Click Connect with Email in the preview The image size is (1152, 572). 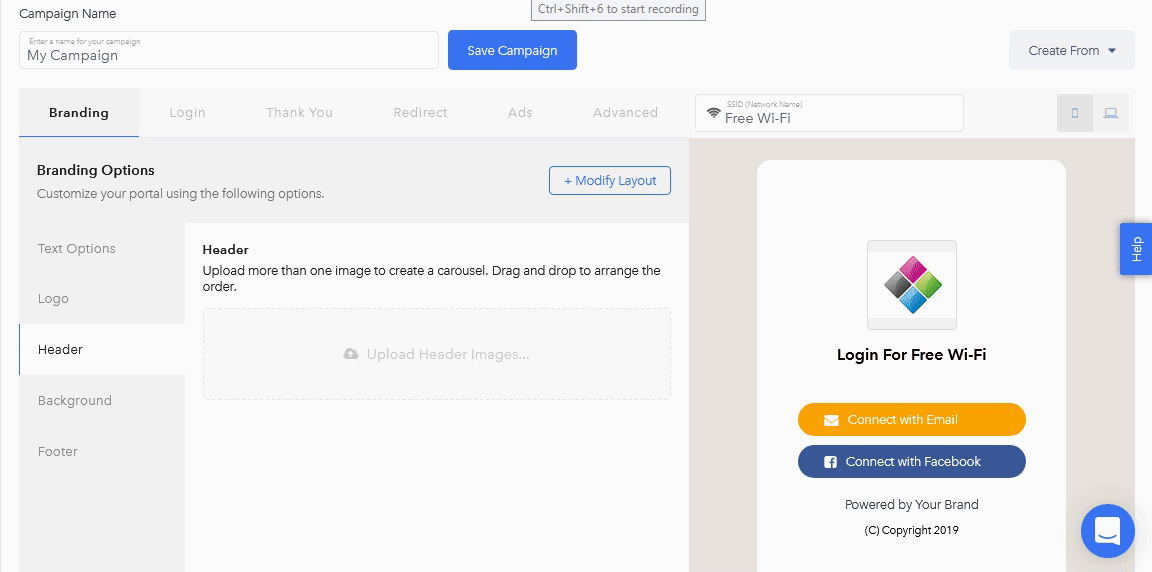point(912,419)
